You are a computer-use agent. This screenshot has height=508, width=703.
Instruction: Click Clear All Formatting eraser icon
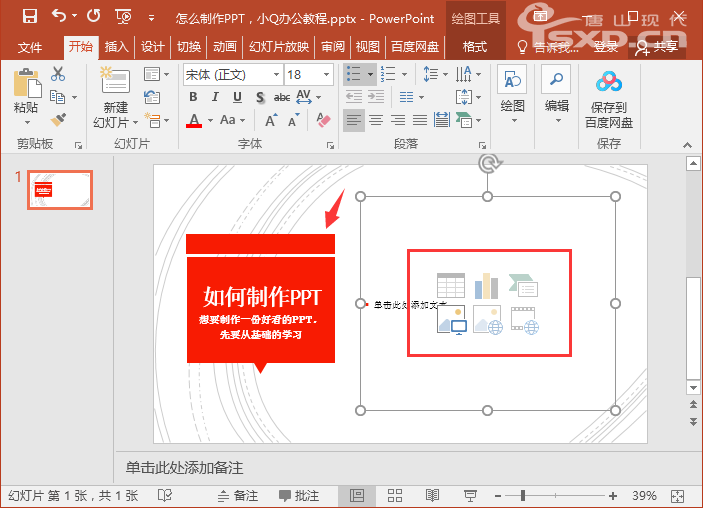coord(323,120)
